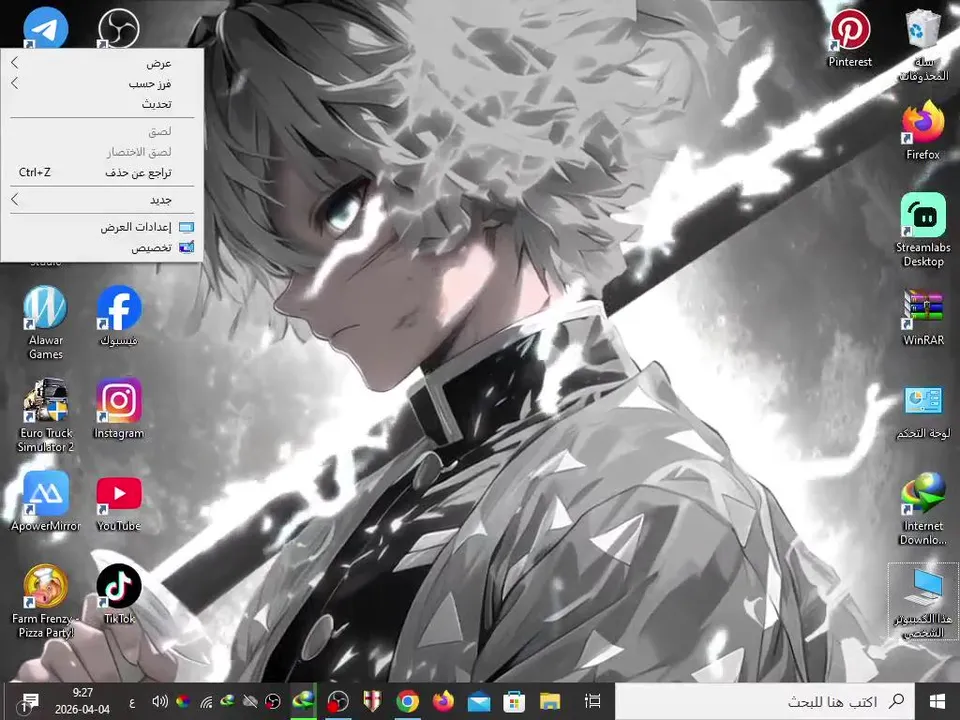Select the TikTok desktop shortcut
Viewport: 960px width, 720px height.
point(119,594)
